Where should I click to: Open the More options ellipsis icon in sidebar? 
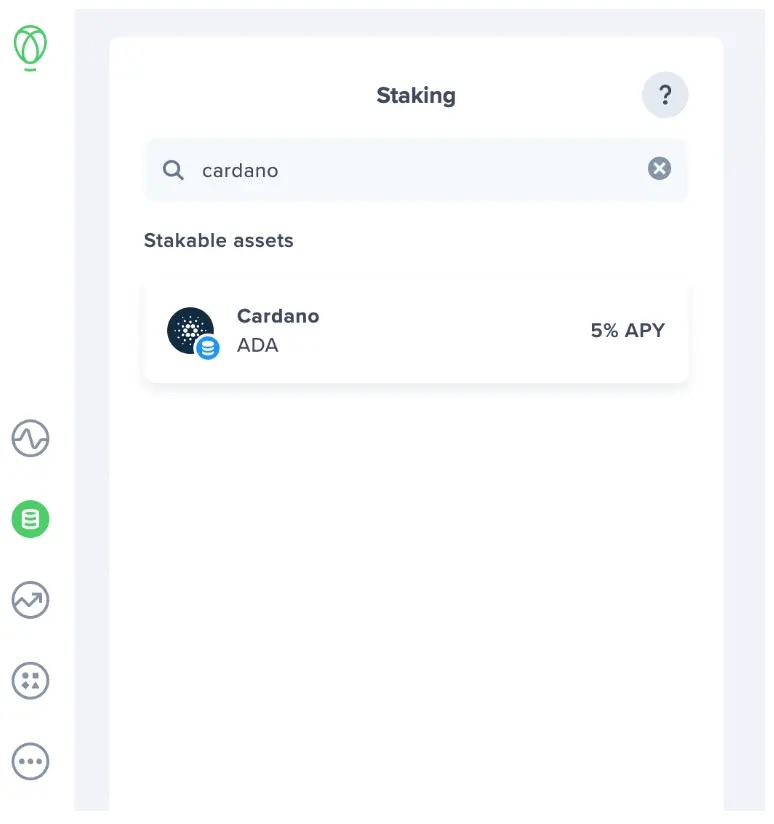[29, 760]
